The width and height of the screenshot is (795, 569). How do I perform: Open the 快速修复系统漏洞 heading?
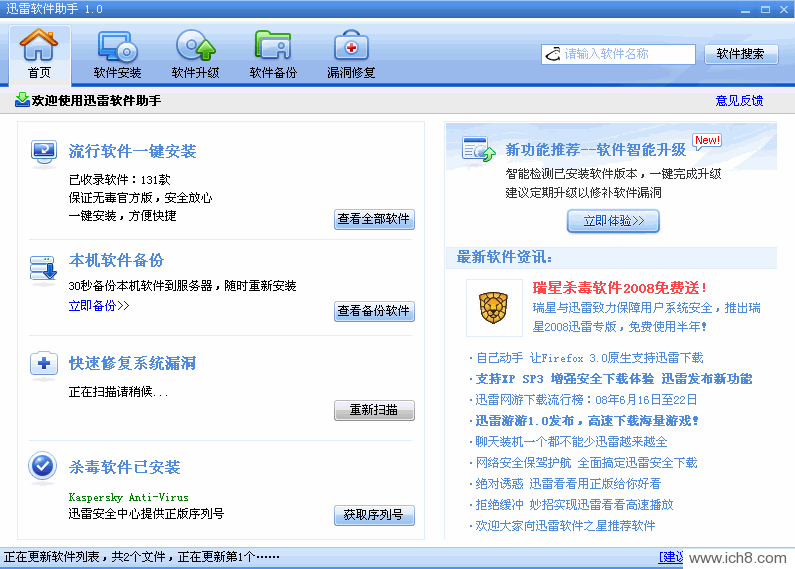click(132, 363)
